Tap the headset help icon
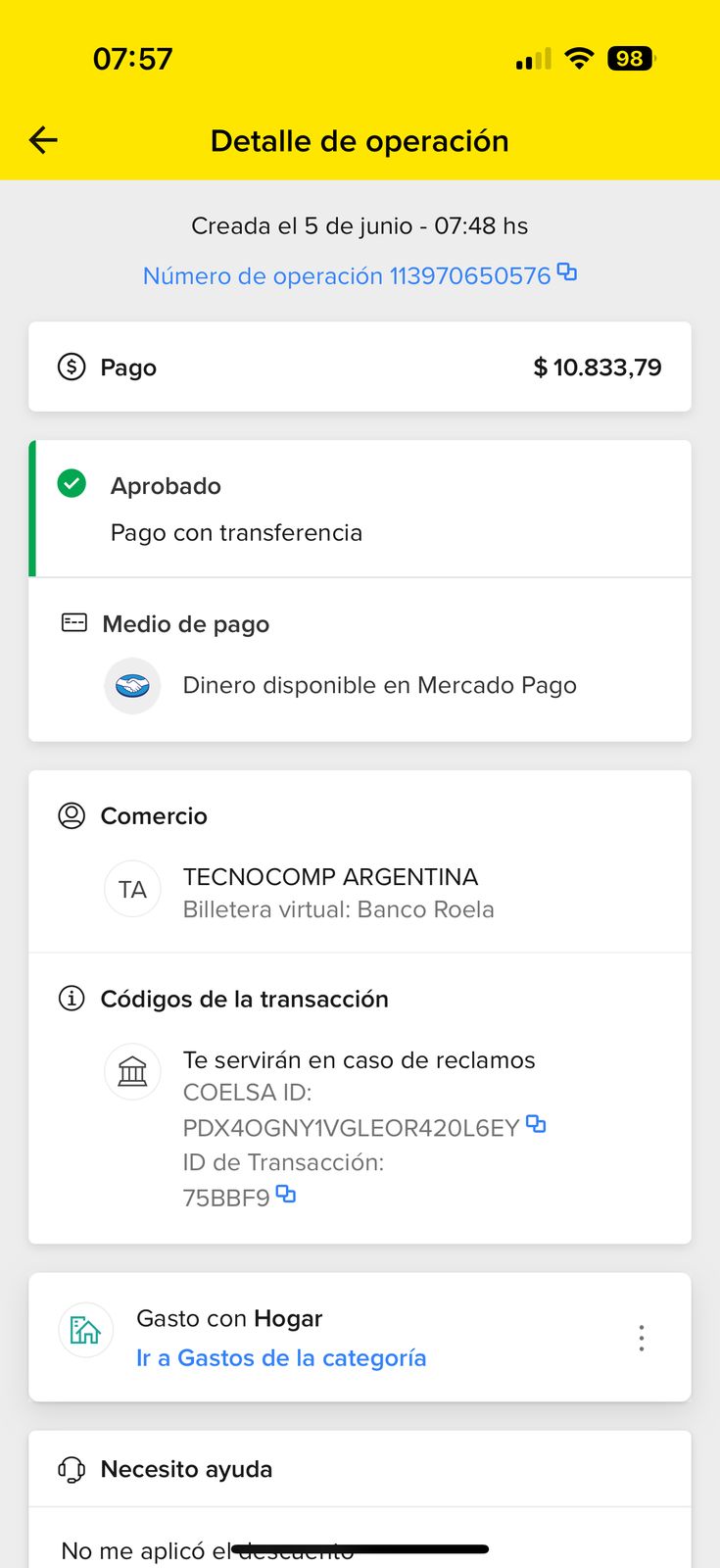This screenshot has width=720, height=1568. click(x=72, y=1470)
